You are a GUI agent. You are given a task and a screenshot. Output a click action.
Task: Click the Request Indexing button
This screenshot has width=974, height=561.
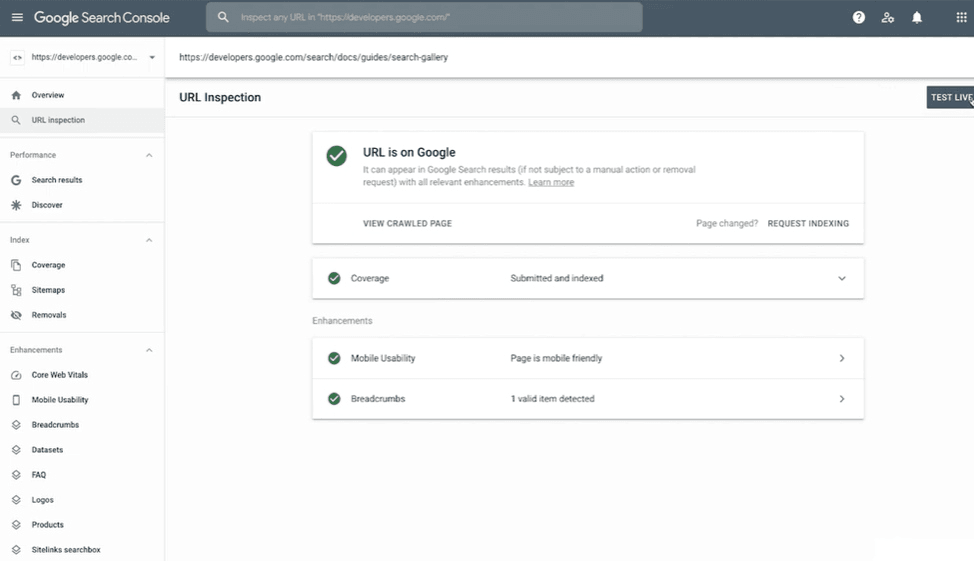pyautogui.click(x=808, y=224)
